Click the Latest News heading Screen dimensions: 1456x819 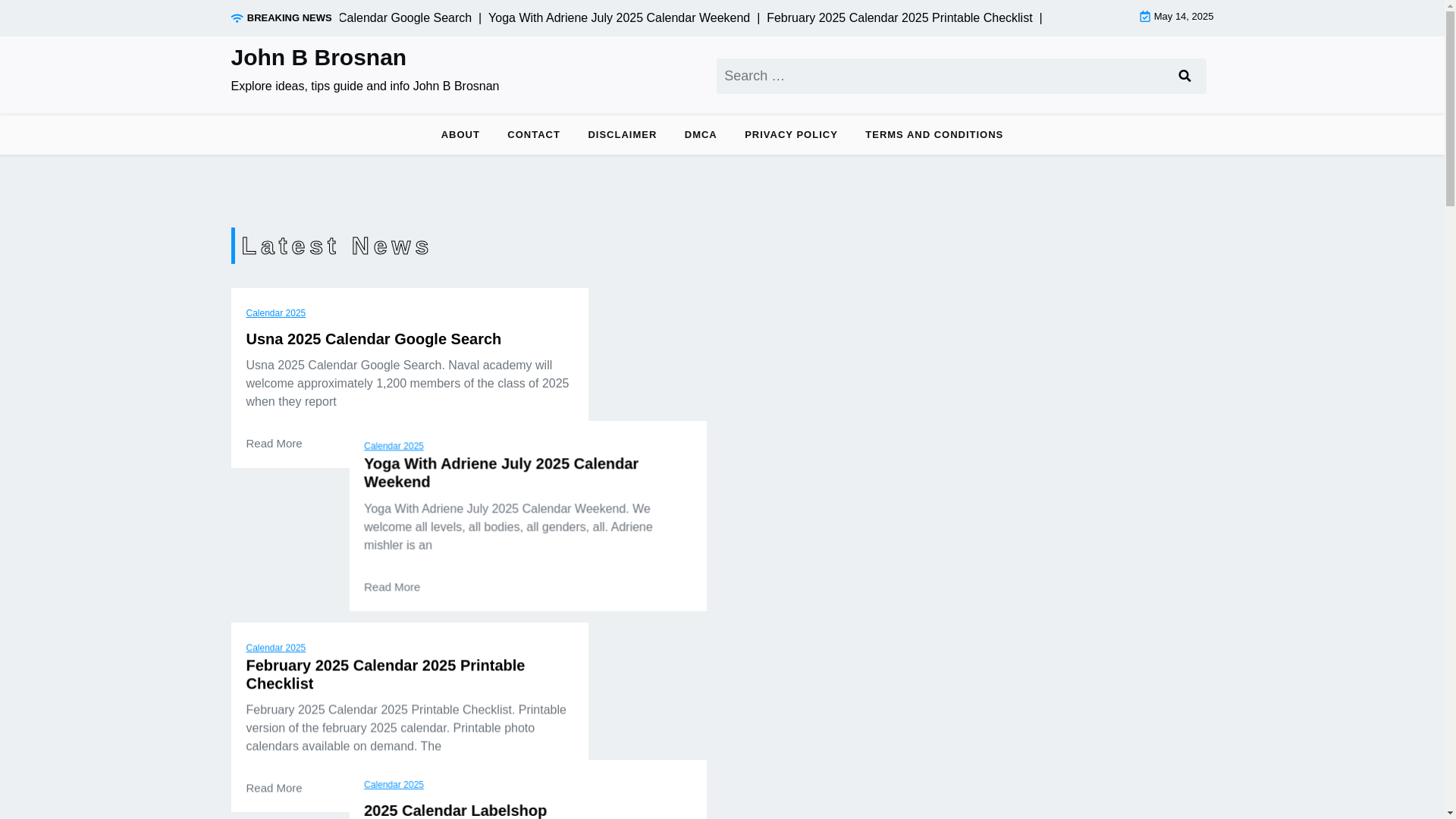click(x=336, y=246)
